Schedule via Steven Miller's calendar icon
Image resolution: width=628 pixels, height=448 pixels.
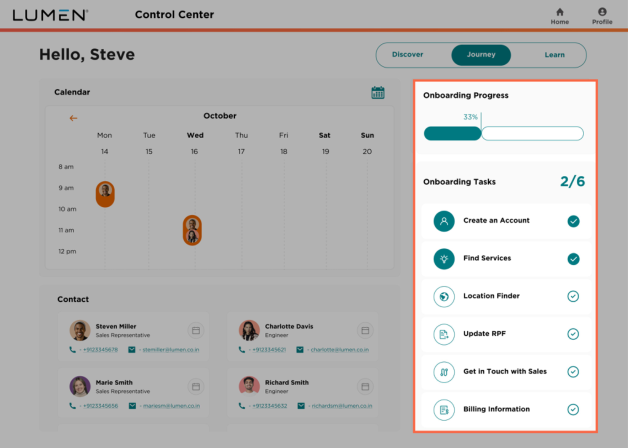pyautogui.click(x=196, y=330)
